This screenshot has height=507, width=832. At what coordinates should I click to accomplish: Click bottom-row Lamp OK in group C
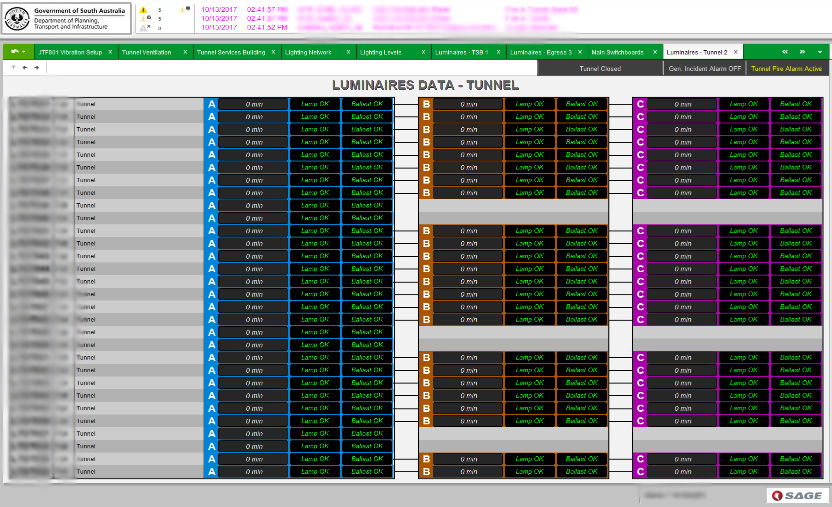click(x=743, y=471)
